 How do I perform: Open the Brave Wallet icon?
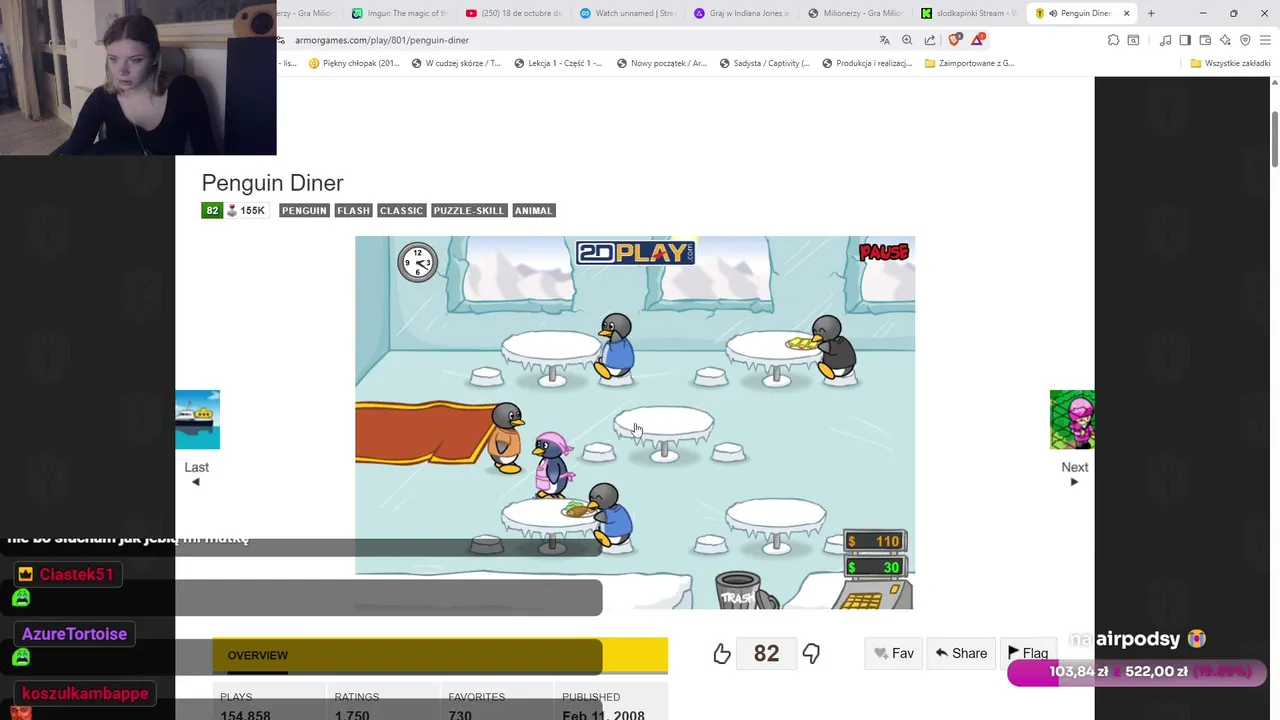[x=1205, y=40]
